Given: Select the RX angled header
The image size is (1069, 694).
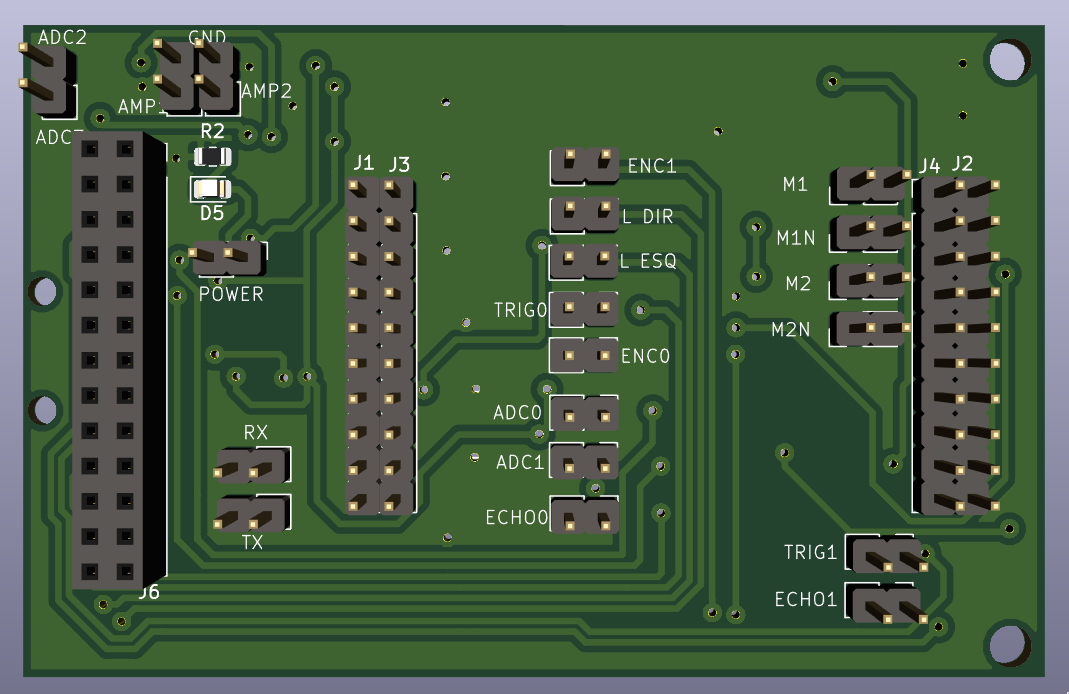Looking at the screenshot, I should 253,465.
